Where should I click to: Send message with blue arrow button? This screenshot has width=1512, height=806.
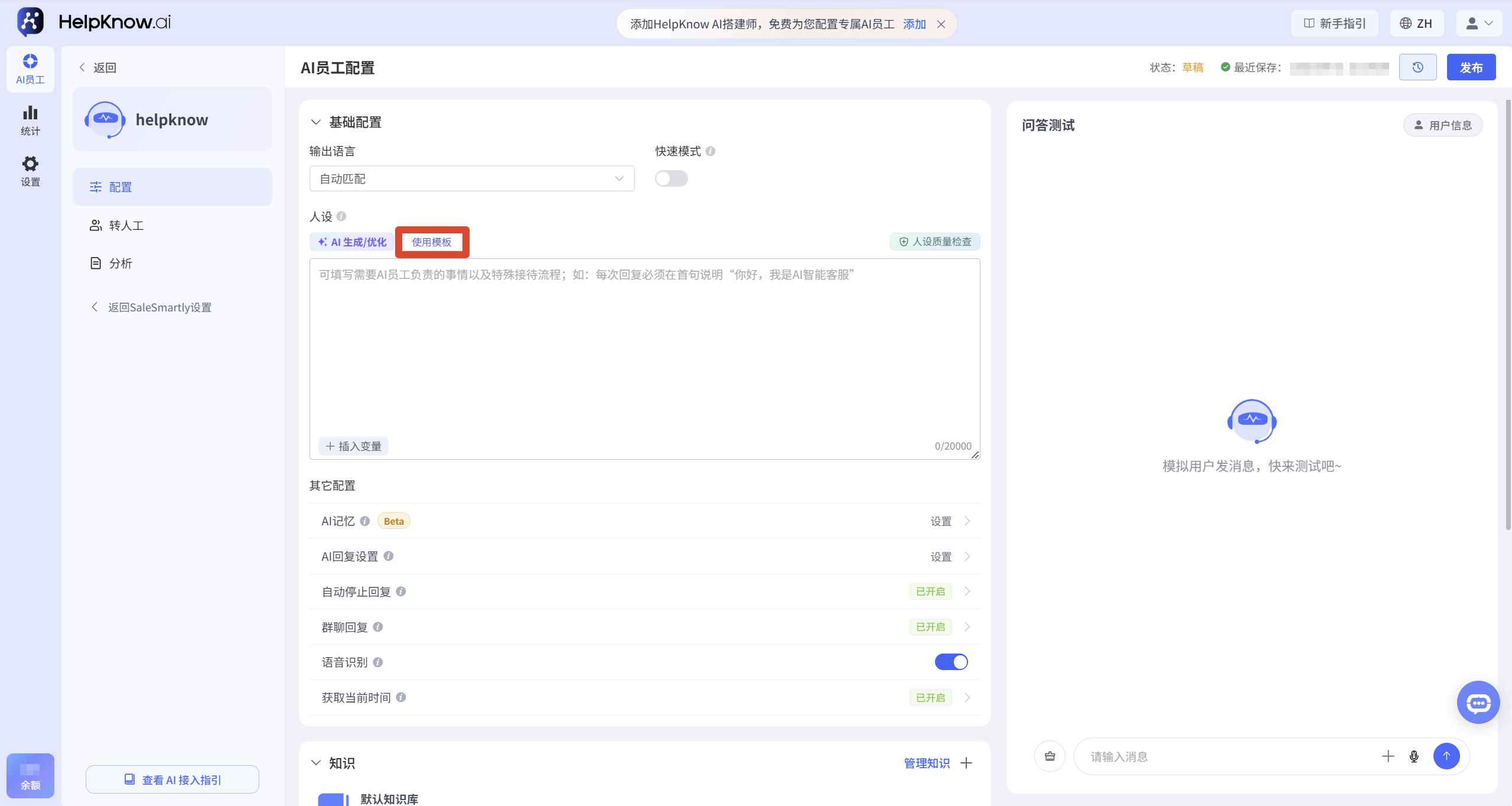[x=1446, y=756]
